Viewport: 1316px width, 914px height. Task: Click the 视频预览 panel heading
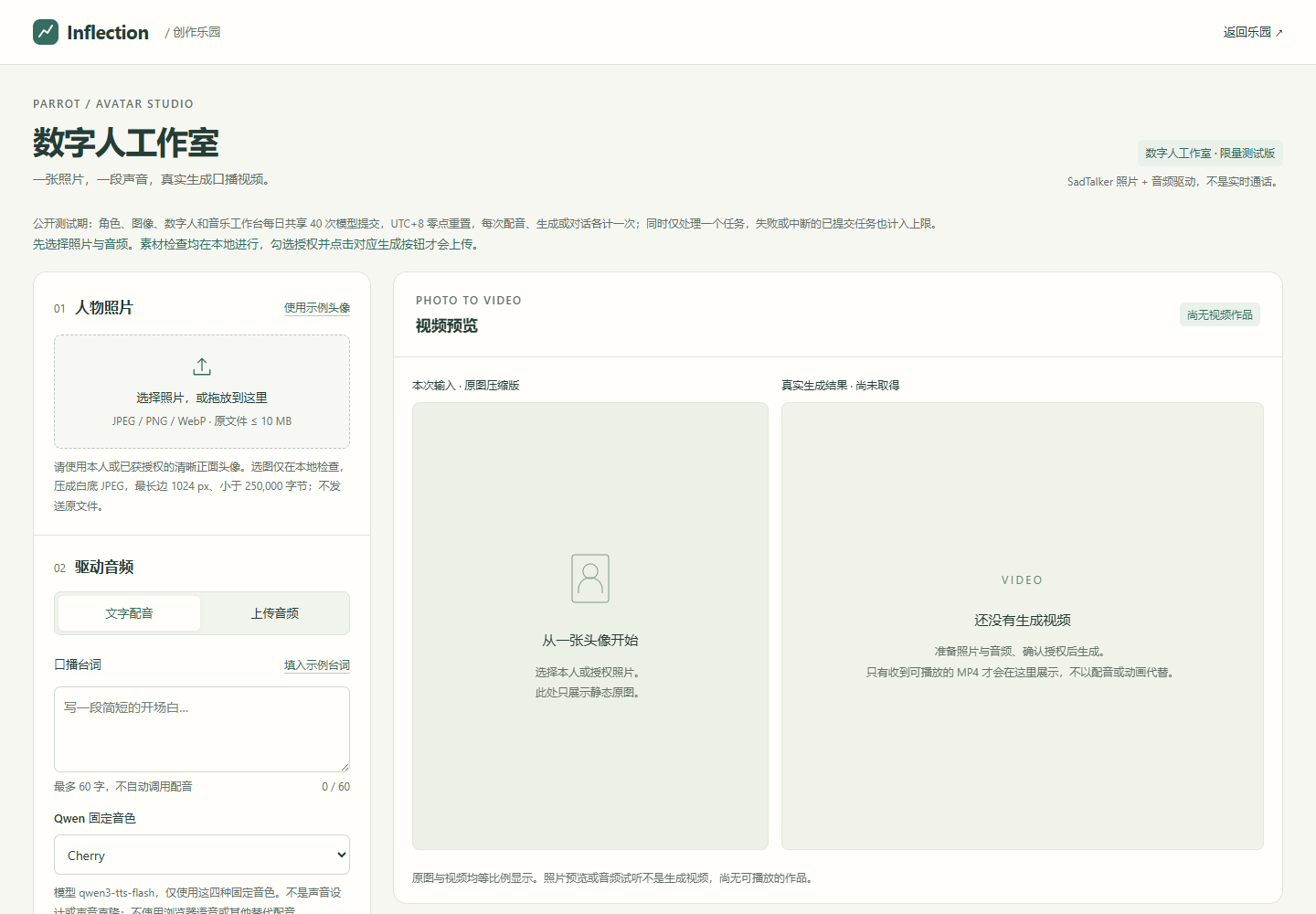coord(447,326)
